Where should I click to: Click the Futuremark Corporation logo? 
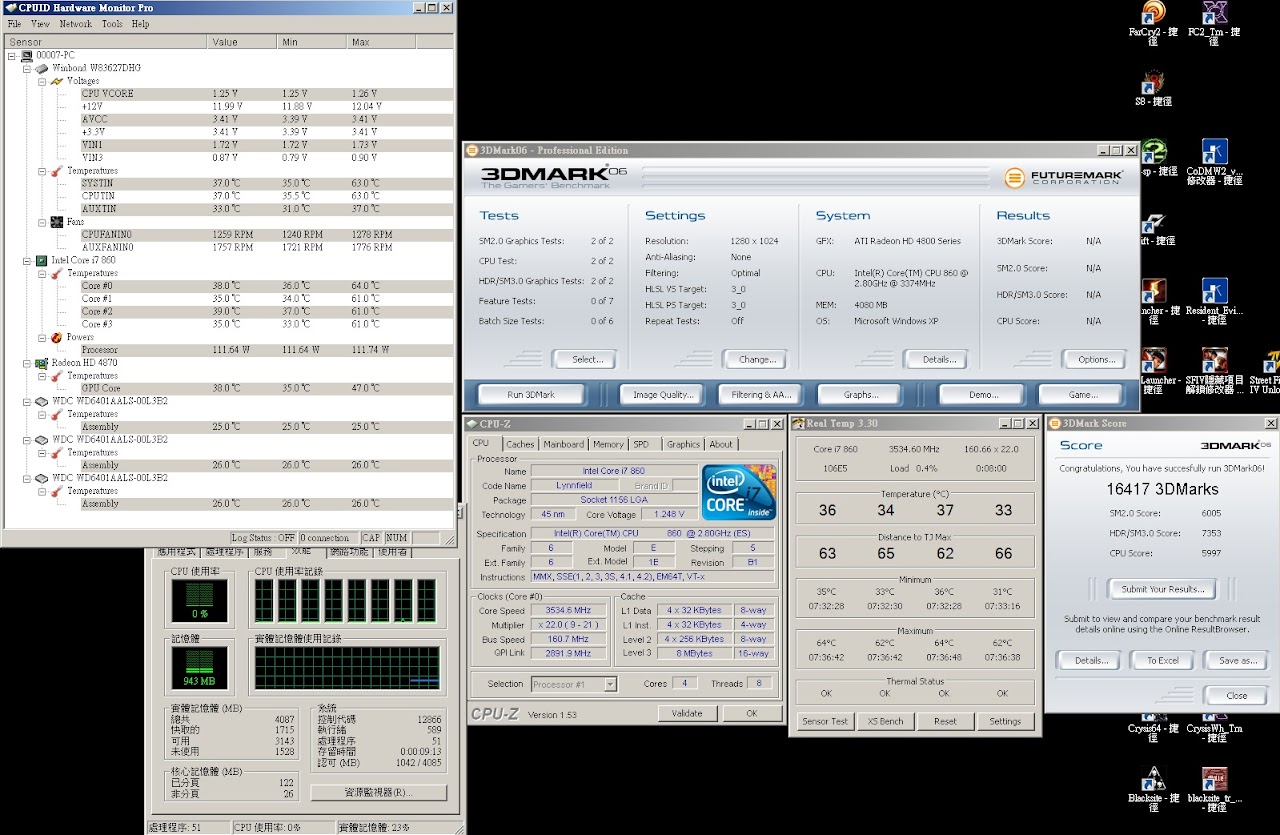(1064, 178)
